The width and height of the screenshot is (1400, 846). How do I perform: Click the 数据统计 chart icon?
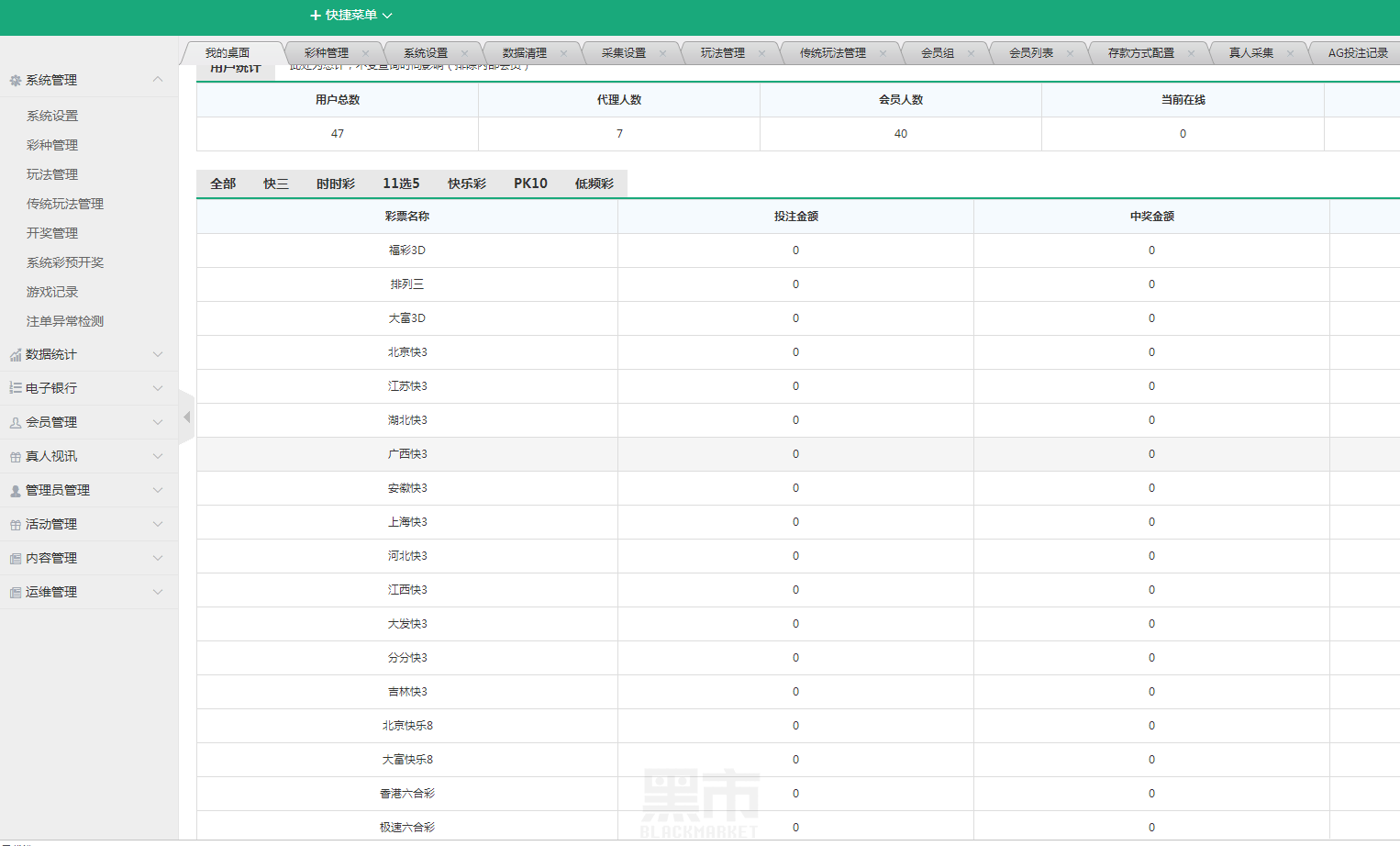15,355
